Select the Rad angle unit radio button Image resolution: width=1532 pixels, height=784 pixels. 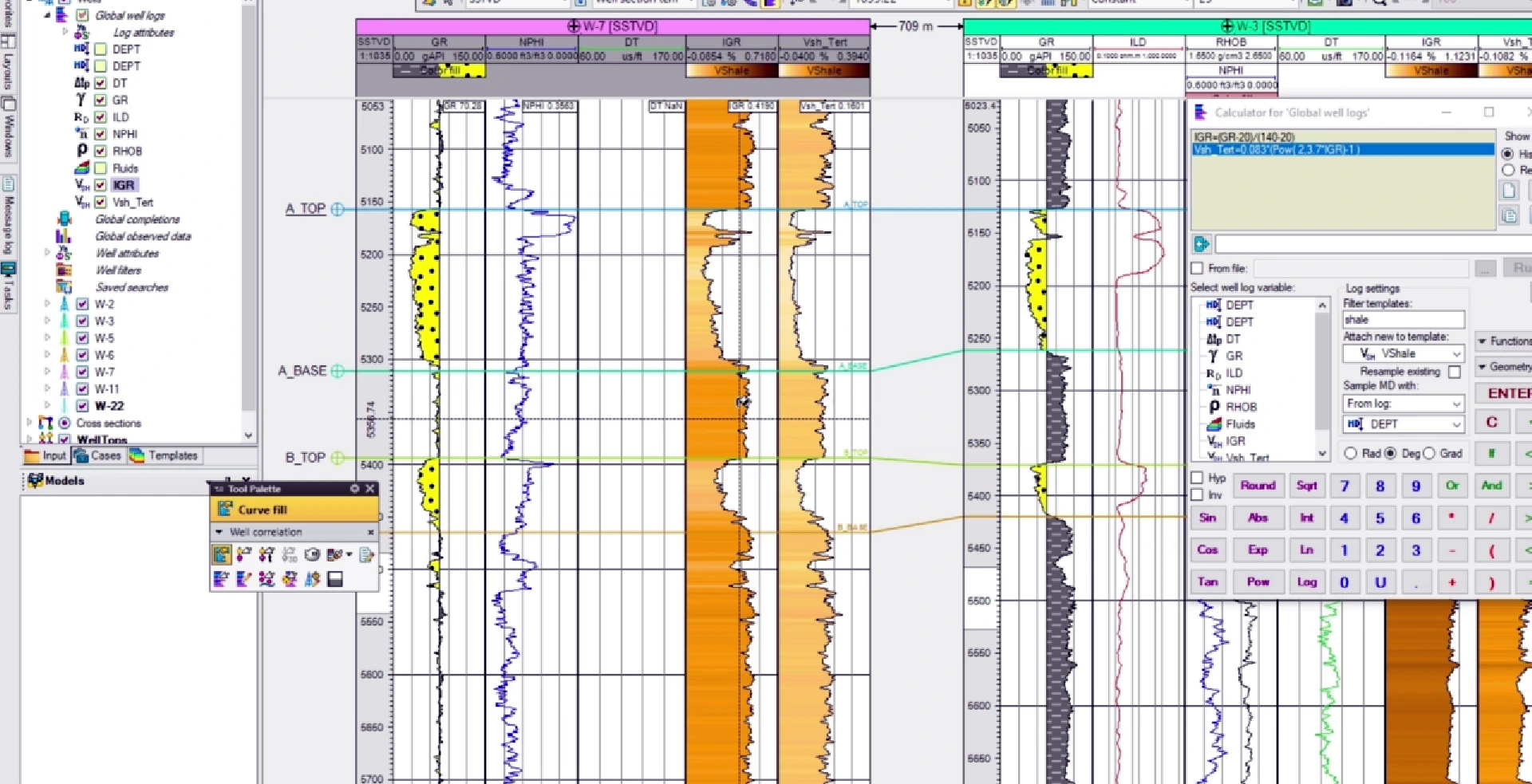[1350, 453]
